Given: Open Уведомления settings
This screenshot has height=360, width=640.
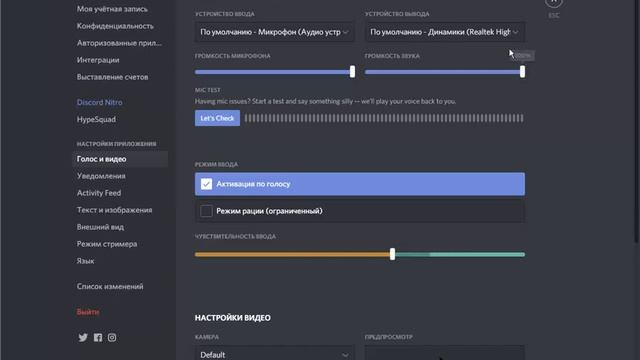Looking at the screenshot, I should [x=101, y=176].
